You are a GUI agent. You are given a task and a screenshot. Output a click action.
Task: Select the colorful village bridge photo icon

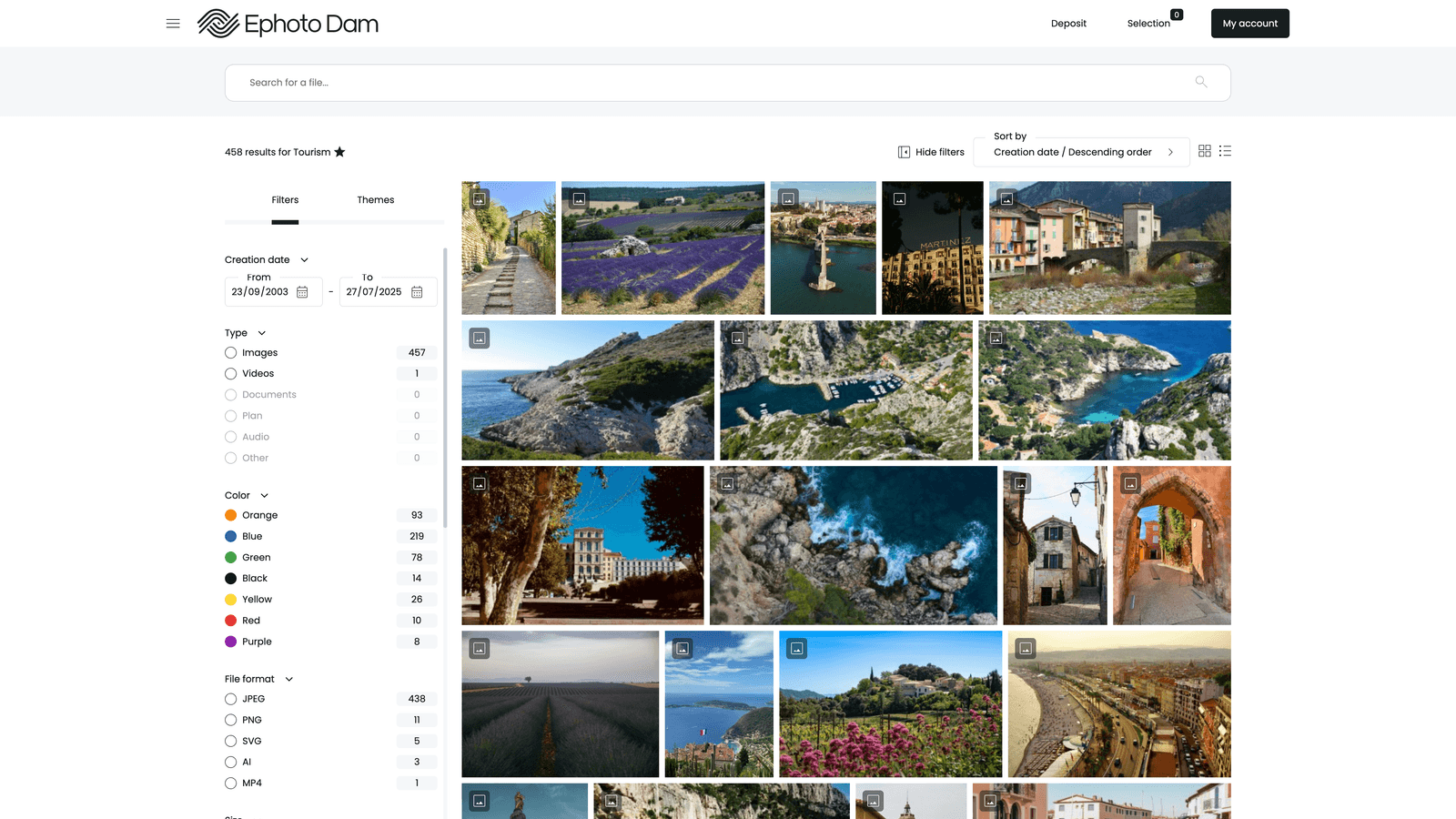tap(1006, 198)
